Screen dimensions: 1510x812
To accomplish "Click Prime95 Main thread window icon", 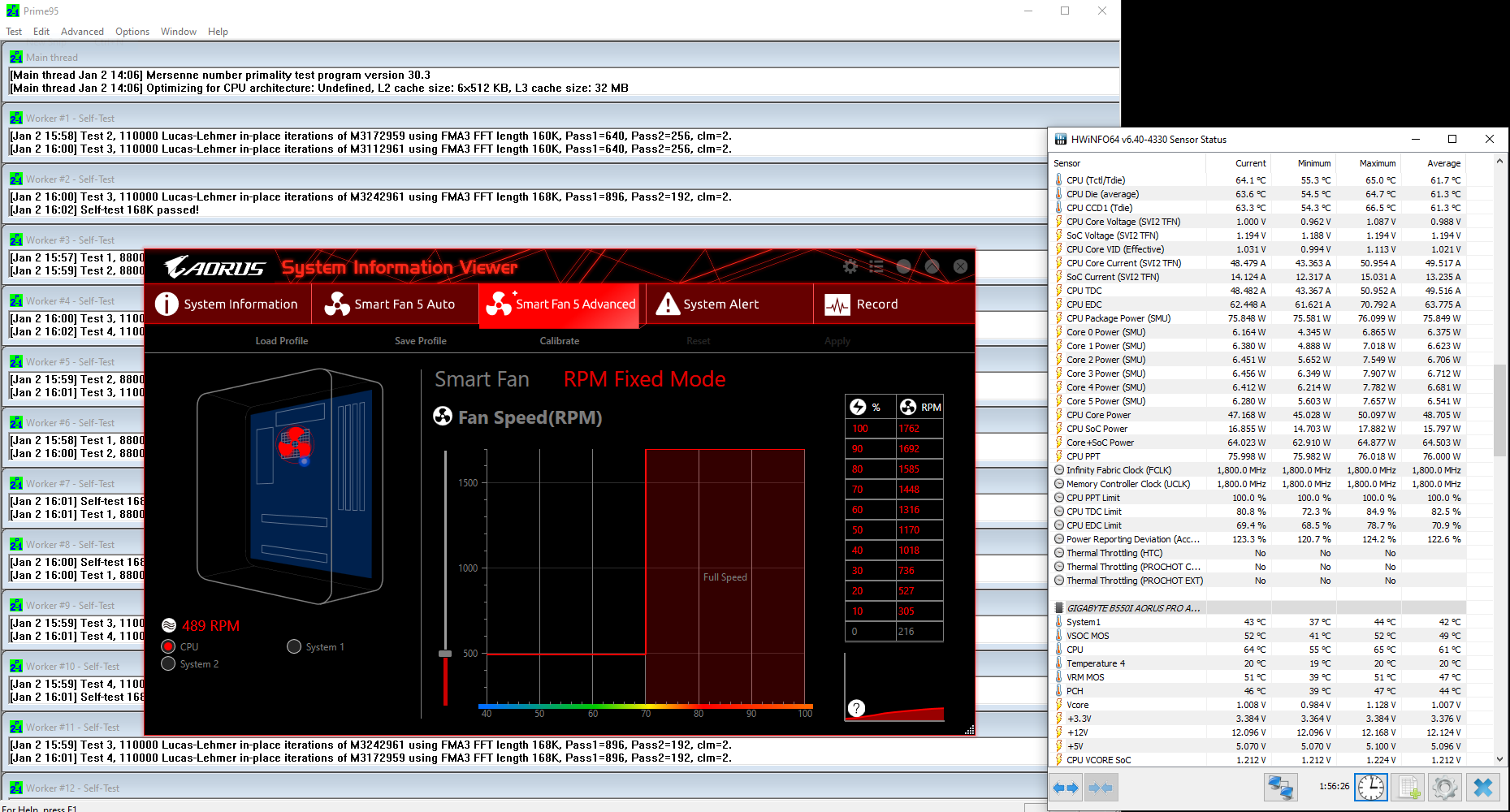I will coord(16,57).
